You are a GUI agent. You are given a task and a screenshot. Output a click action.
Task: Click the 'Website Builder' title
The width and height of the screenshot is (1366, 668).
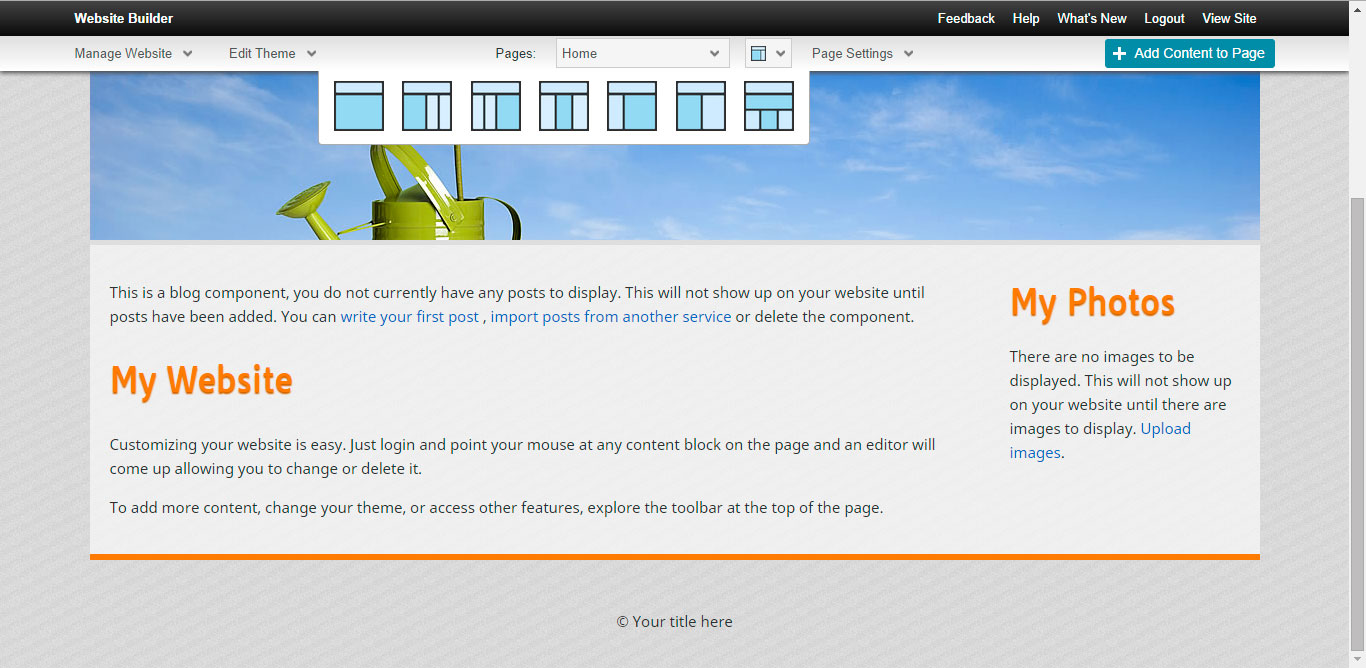point(123,19)
